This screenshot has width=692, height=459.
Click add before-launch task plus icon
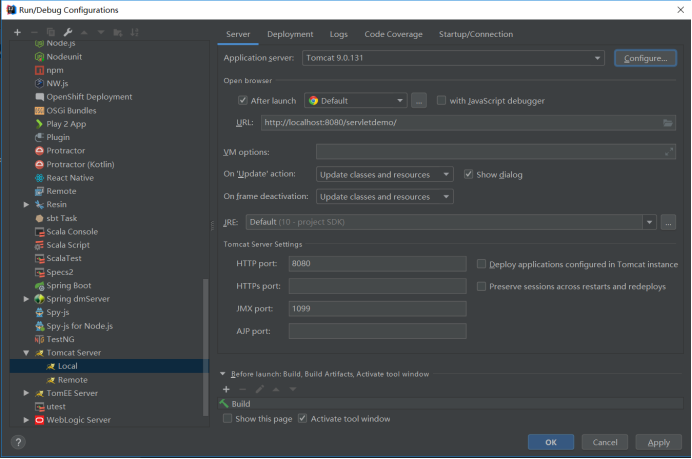tap(226, 389)
